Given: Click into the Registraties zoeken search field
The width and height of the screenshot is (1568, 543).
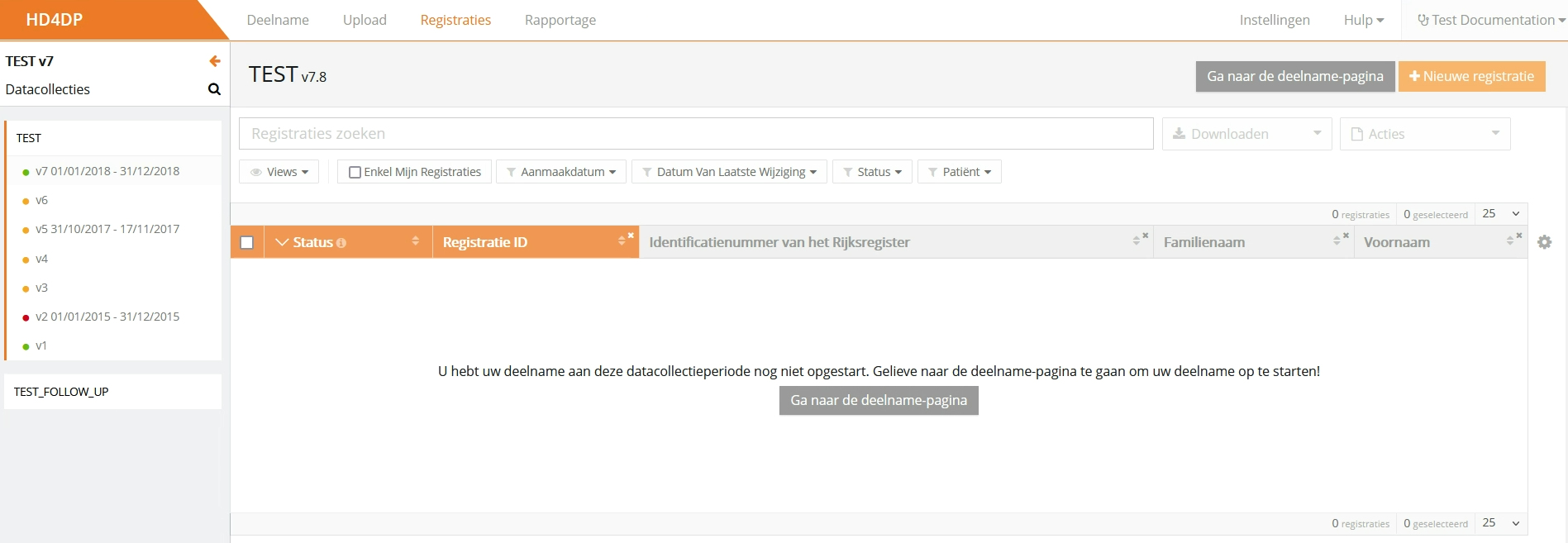Looking at the screenshot, I should click(695, 134).
